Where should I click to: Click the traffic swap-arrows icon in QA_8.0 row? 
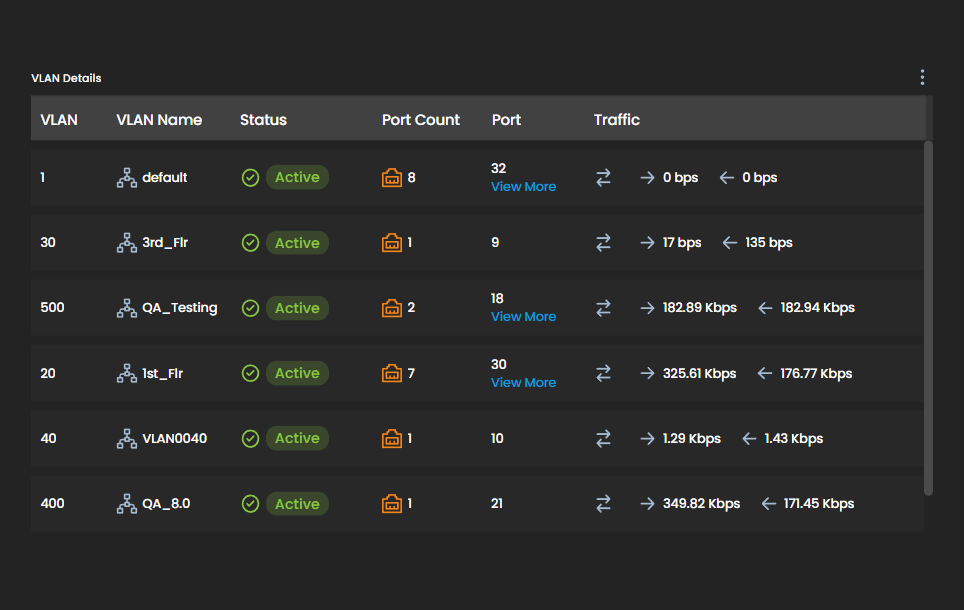coord(604,504)
